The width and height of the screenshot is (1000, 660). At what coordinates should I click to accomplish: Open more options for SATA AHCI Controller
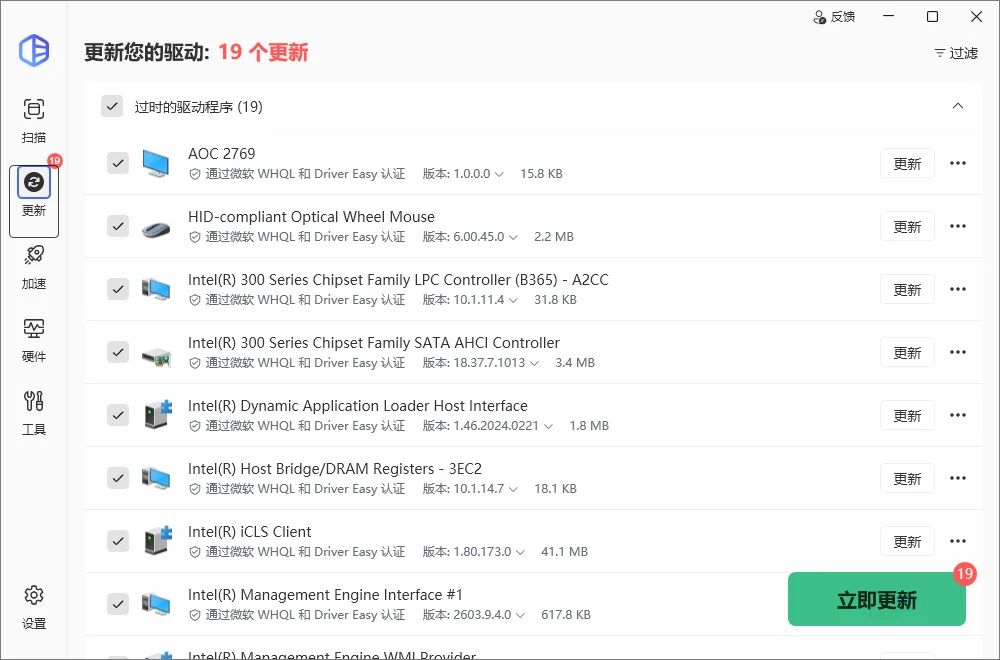click(958, 352)
